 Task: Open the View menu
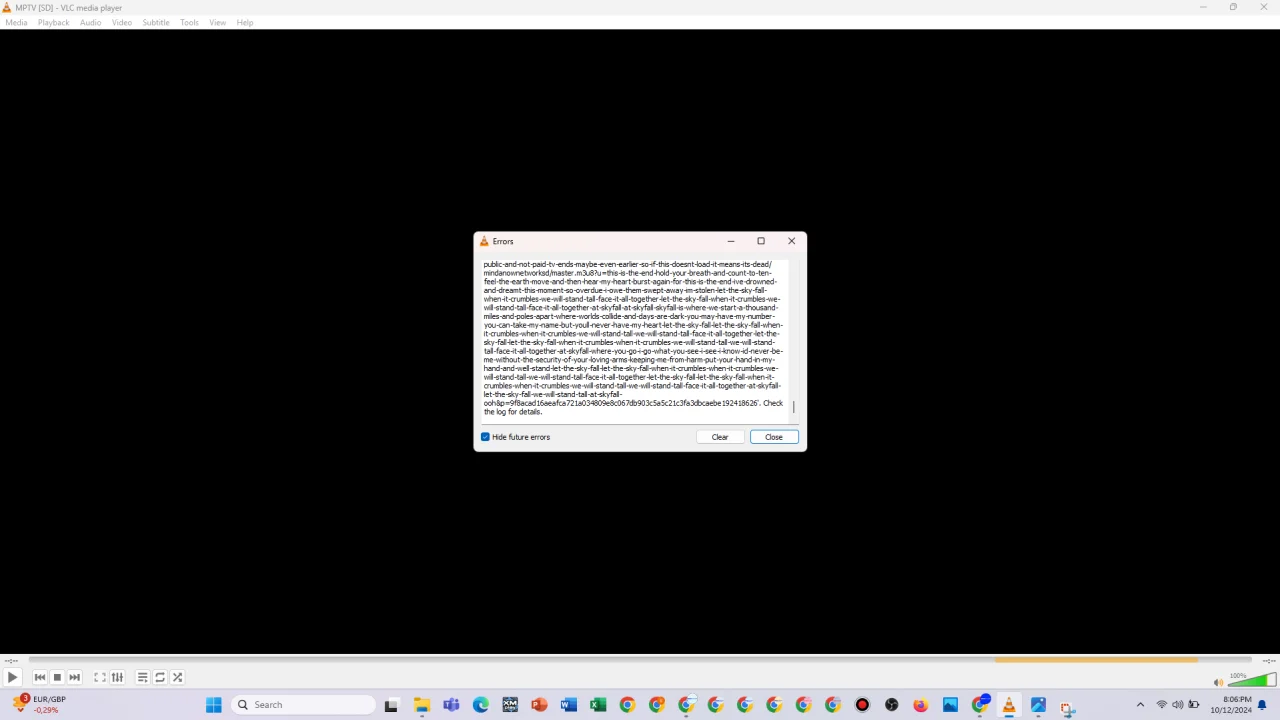click(x=217, y=22)
